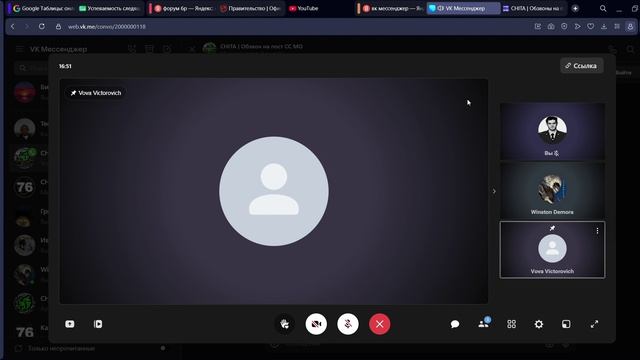End the call with the red button
The width and height of the screenshot is (640, 360).
[x=380, y=324]
